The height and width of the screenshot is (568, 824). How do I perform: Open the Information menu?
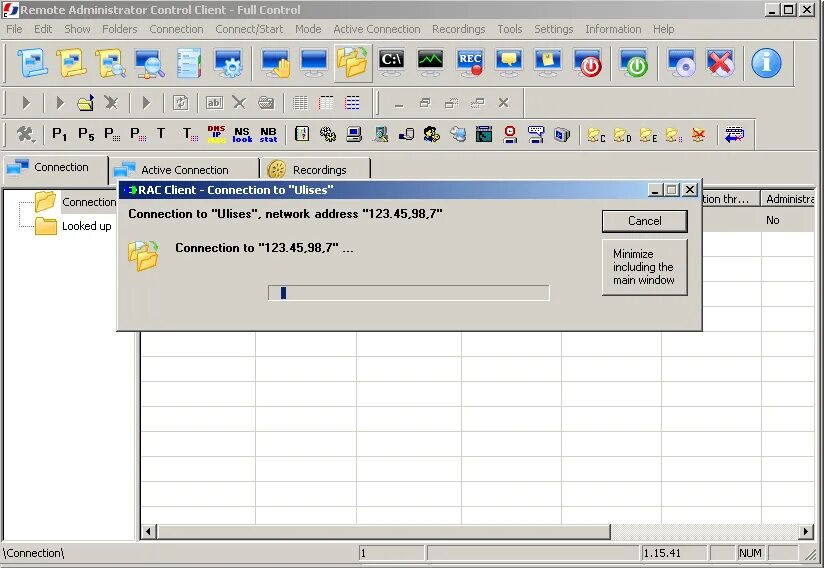pos(613,29)
